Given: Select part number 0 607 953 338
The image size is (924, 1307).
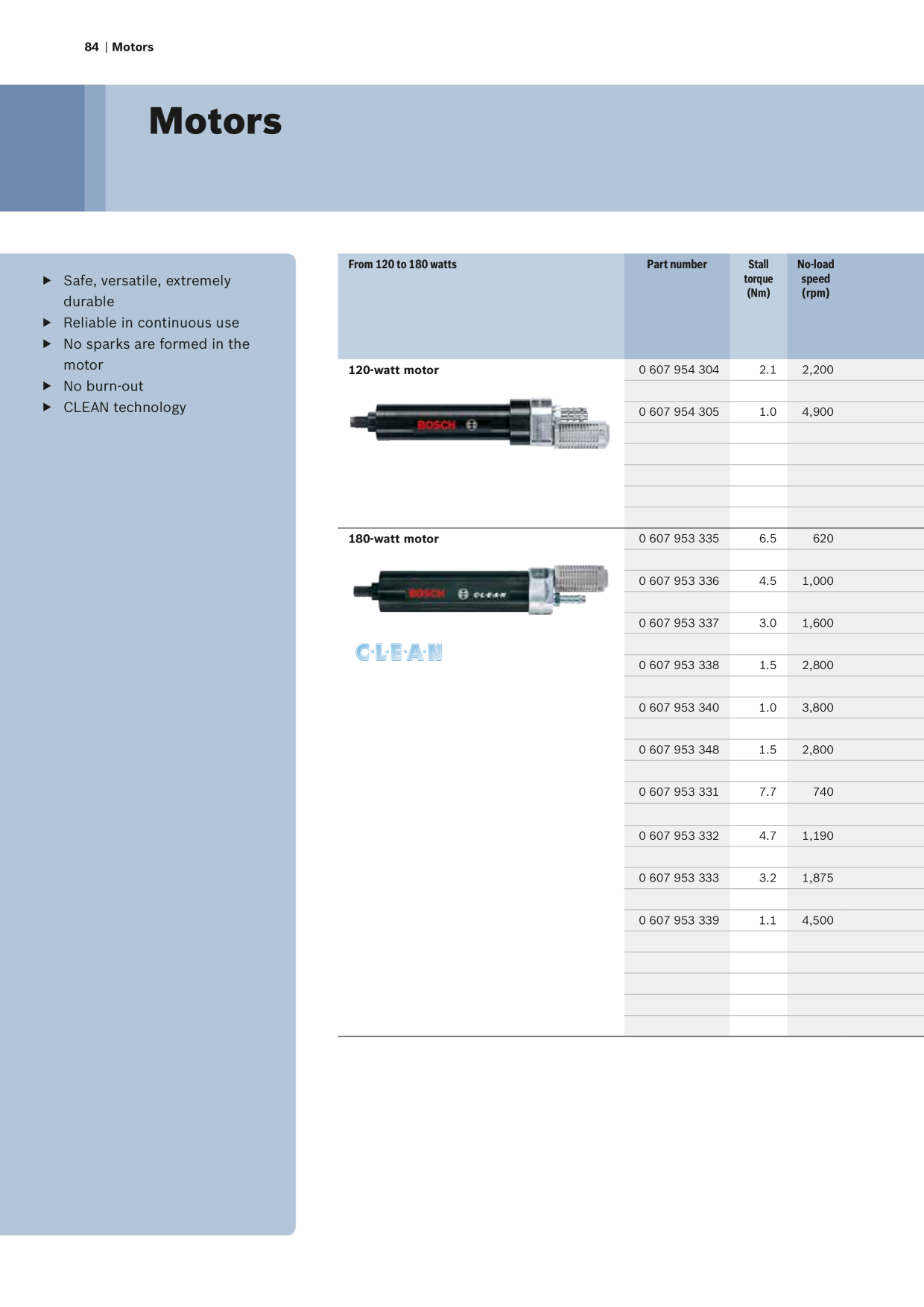Looking at the screenshot, I should 679,665.
